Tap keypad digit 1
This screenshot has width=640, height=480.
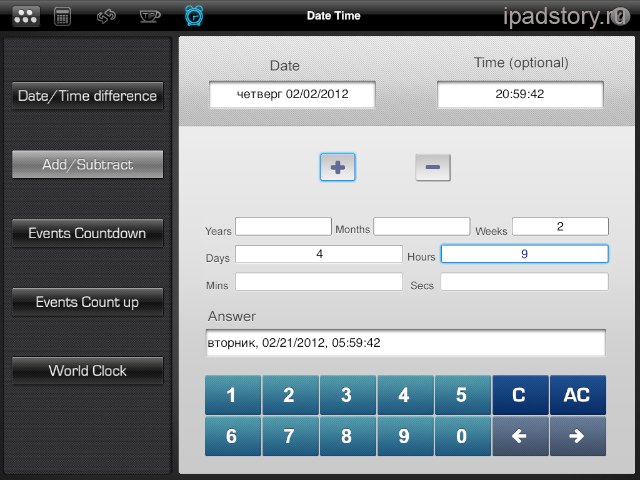tap(233, 395)
